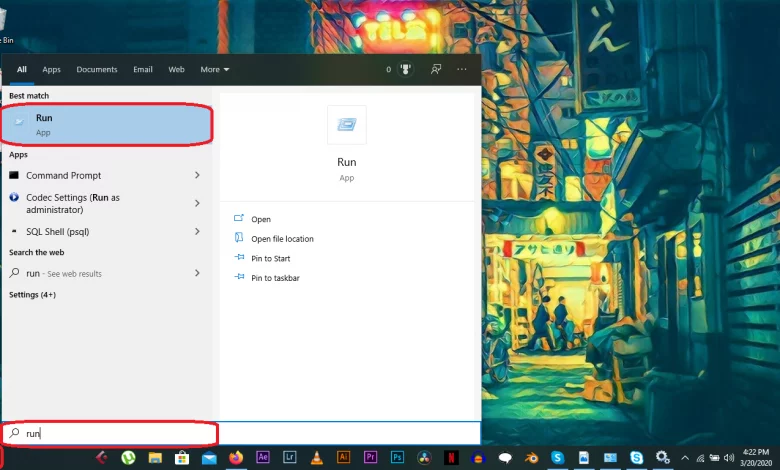Click the rewards trophy icon

[406, 70]
